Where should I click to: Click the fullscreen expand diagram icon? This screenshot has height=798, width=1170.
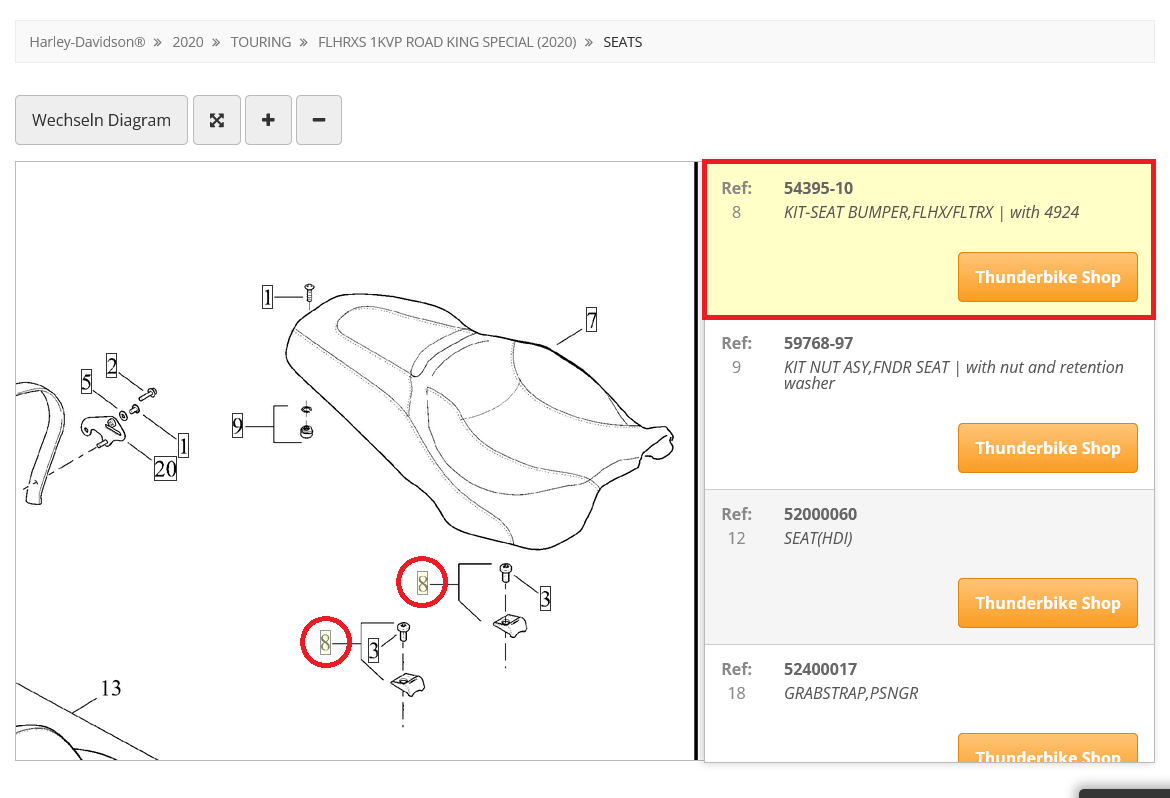(x=216, y=119)
